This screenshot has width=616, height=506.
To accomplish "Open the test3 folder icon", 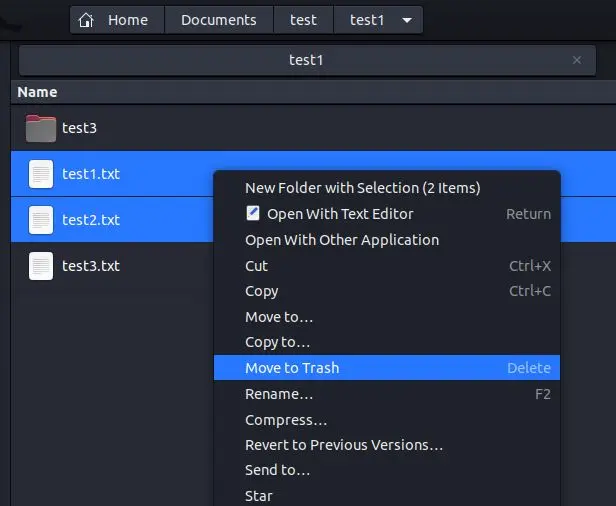I will (41, 128).
